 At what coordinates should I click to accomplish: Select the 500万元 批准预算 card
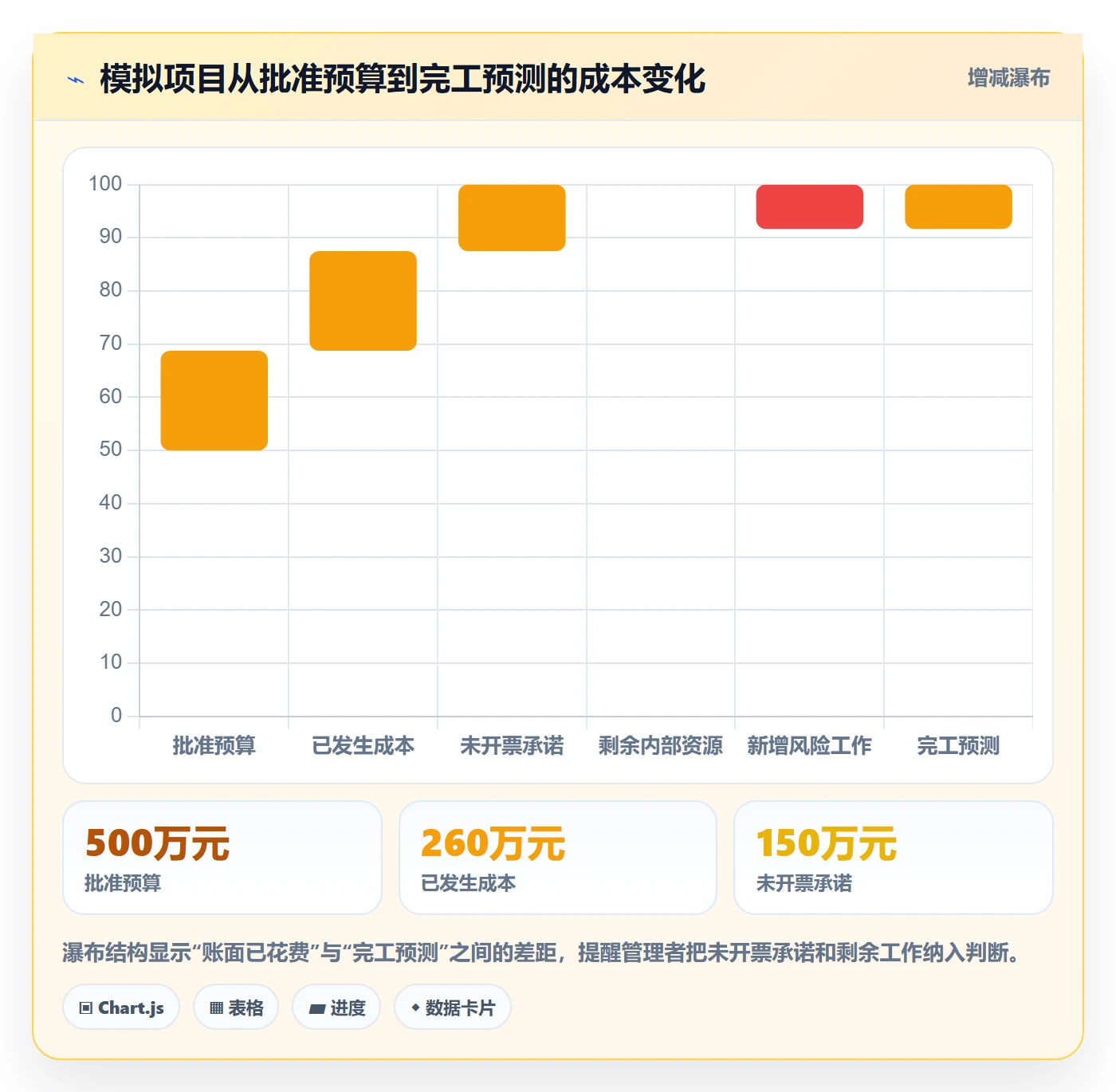(x=222, y=858)
